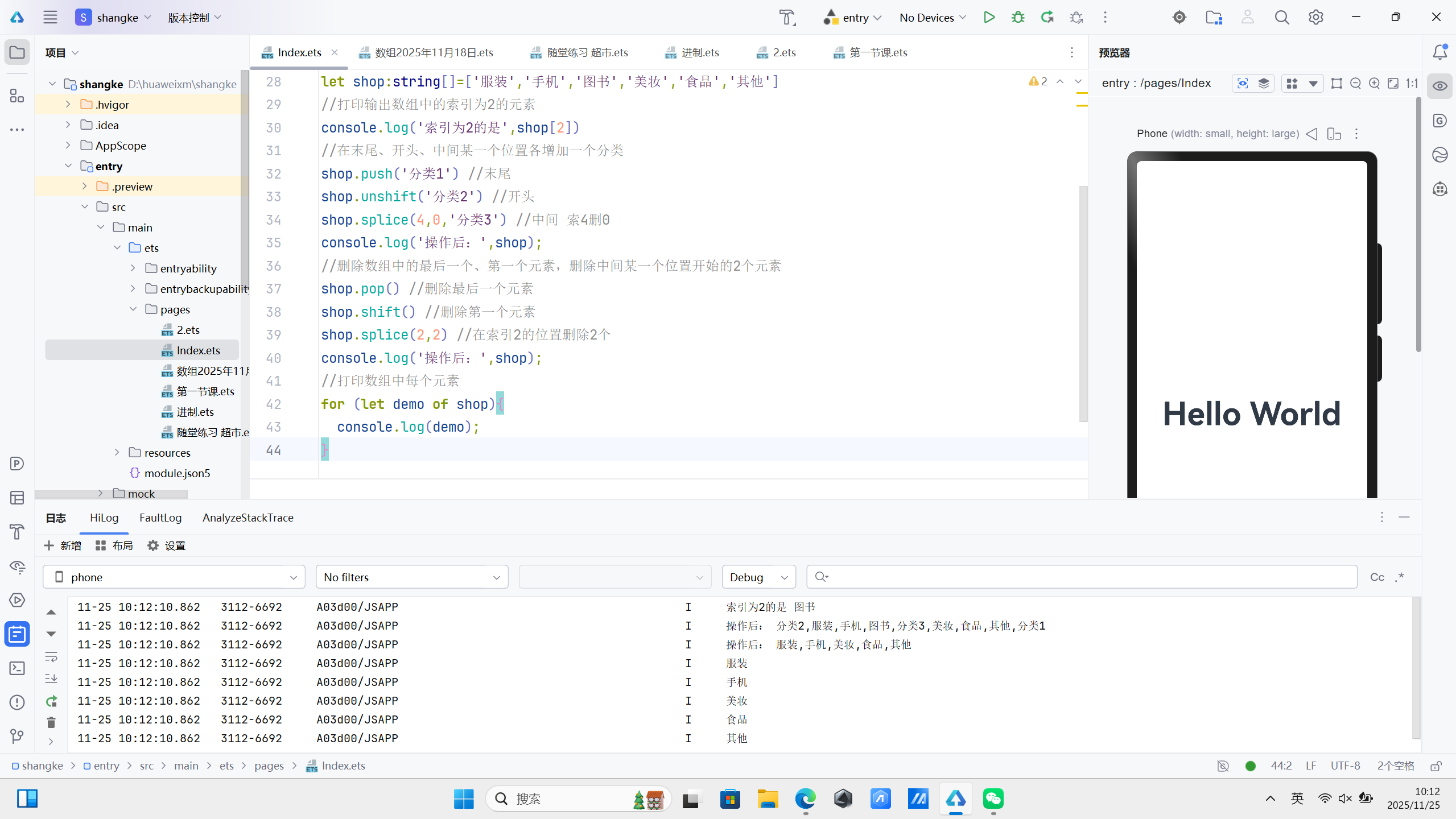
Task: Toggle case-sensitive Cc search option
Action: tap(1377, 577)
